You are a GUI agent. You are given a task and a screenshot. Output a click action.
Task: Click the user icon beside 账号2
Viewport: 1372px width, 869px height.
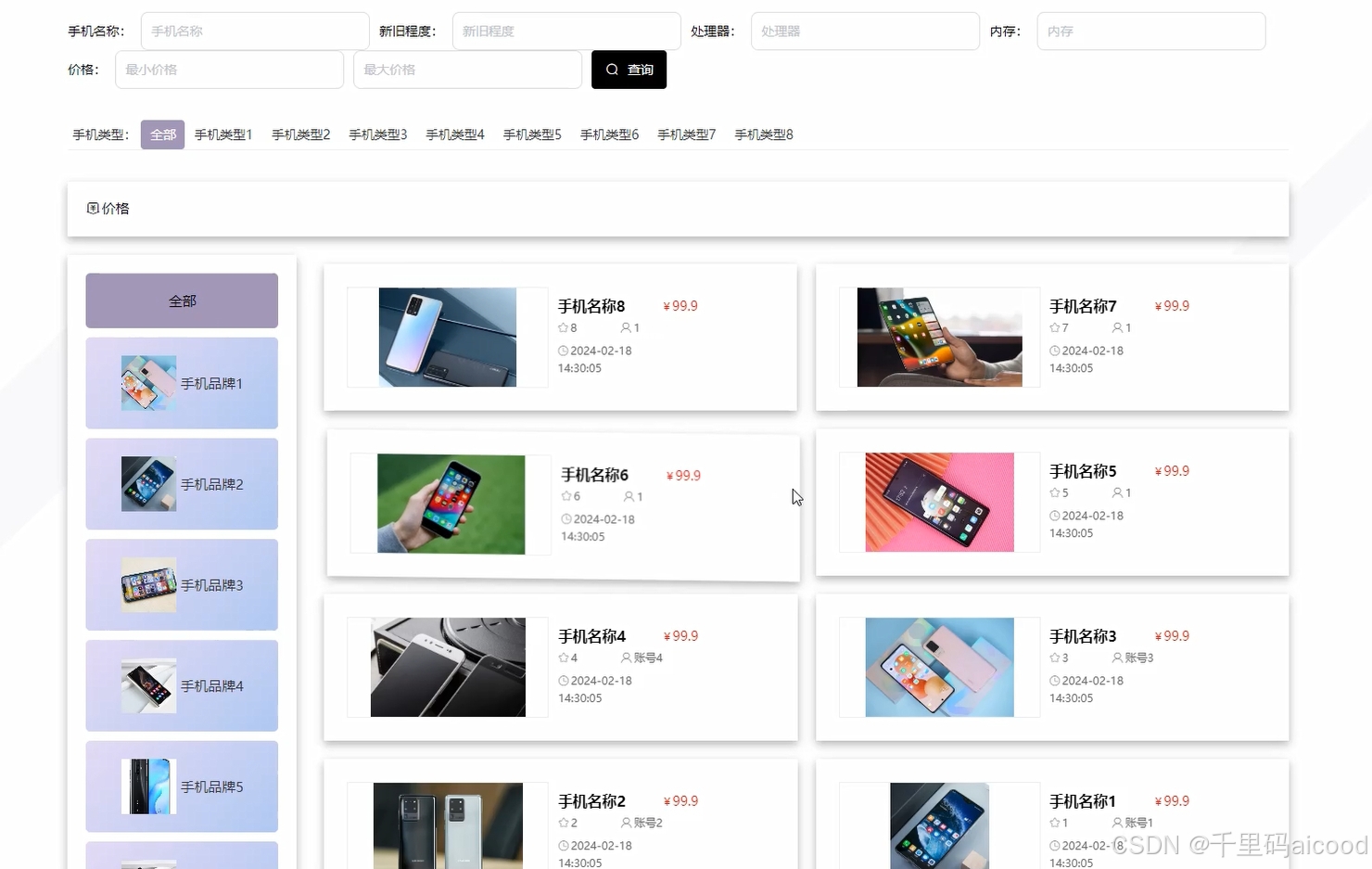pos(626,823)
